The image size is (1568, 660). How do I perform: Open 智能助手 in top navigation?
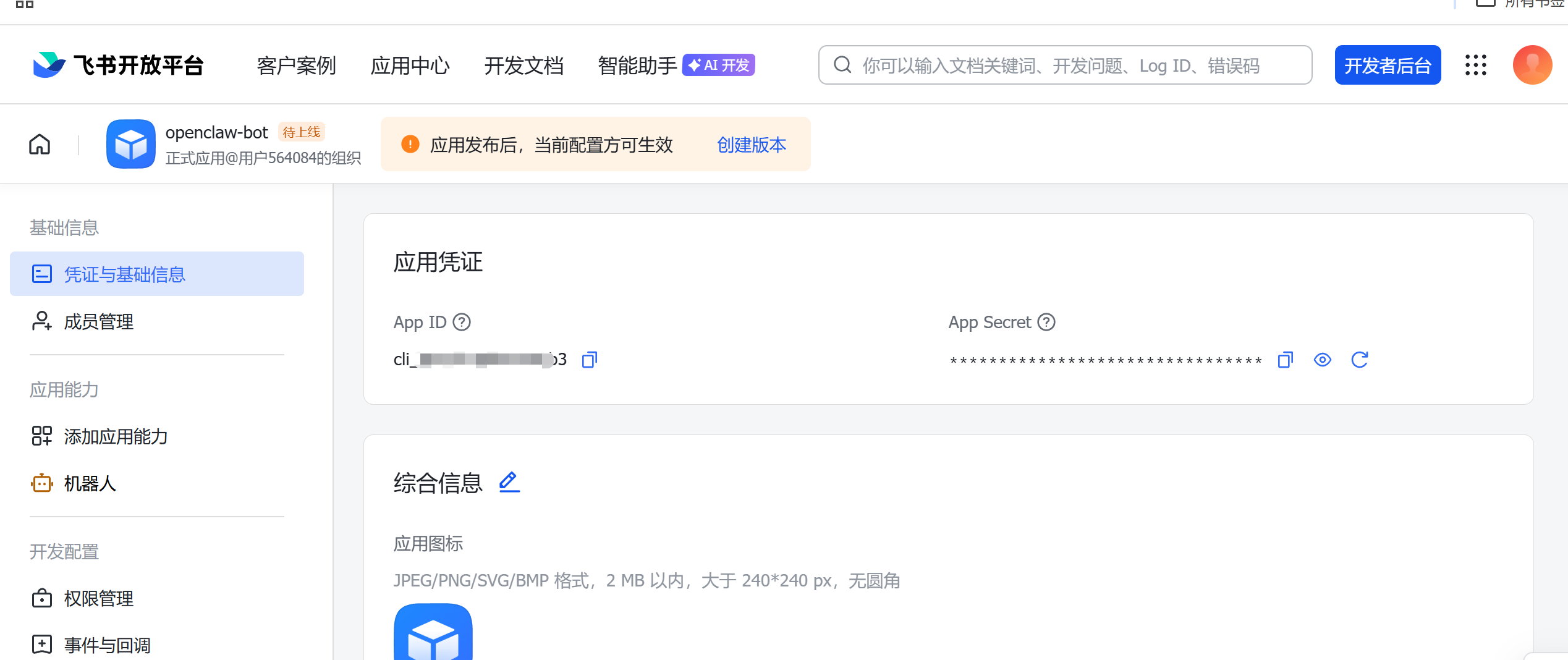point(638,66)
